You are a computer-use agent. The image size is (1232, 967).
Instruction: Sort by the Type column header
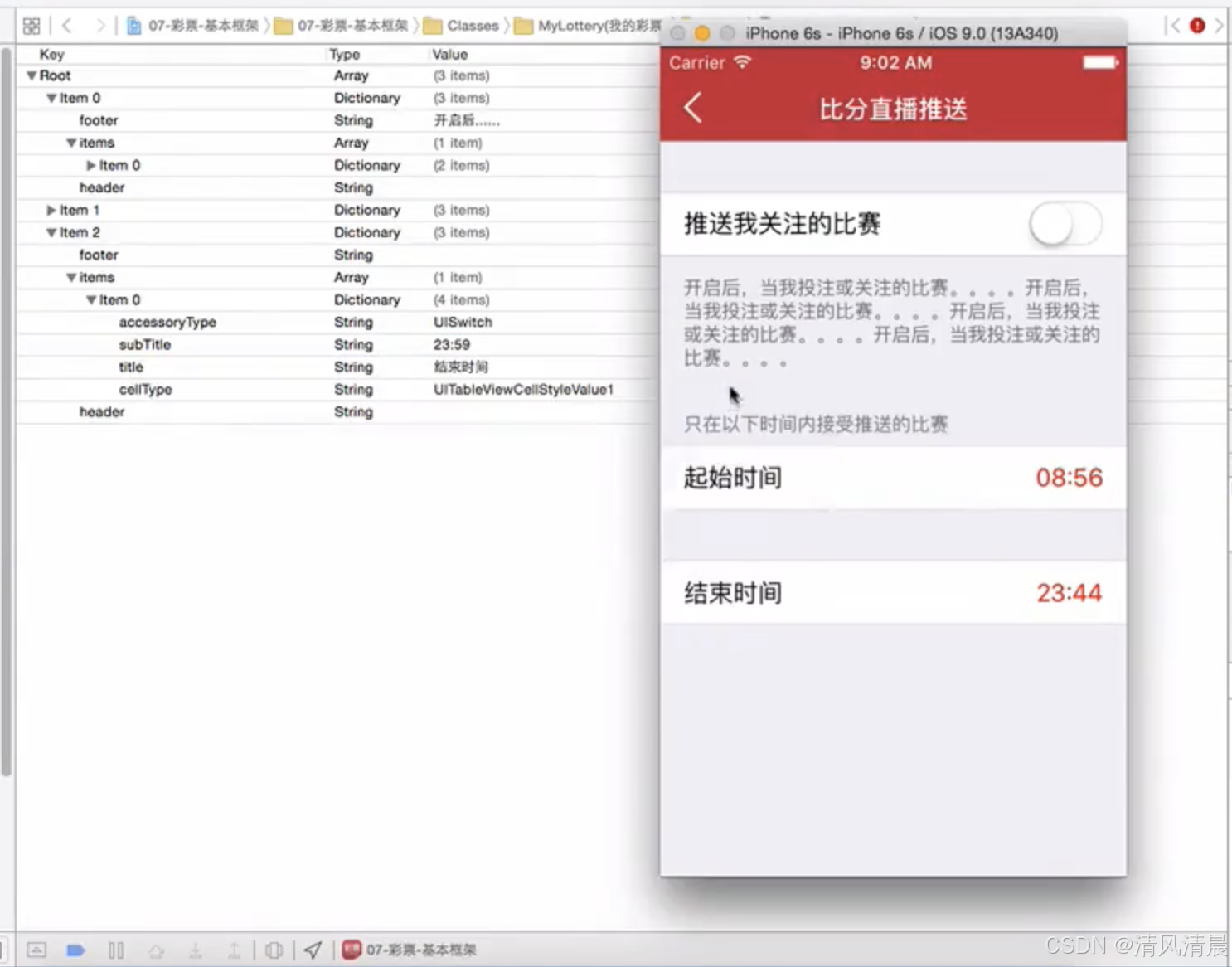tap(345, 54)
